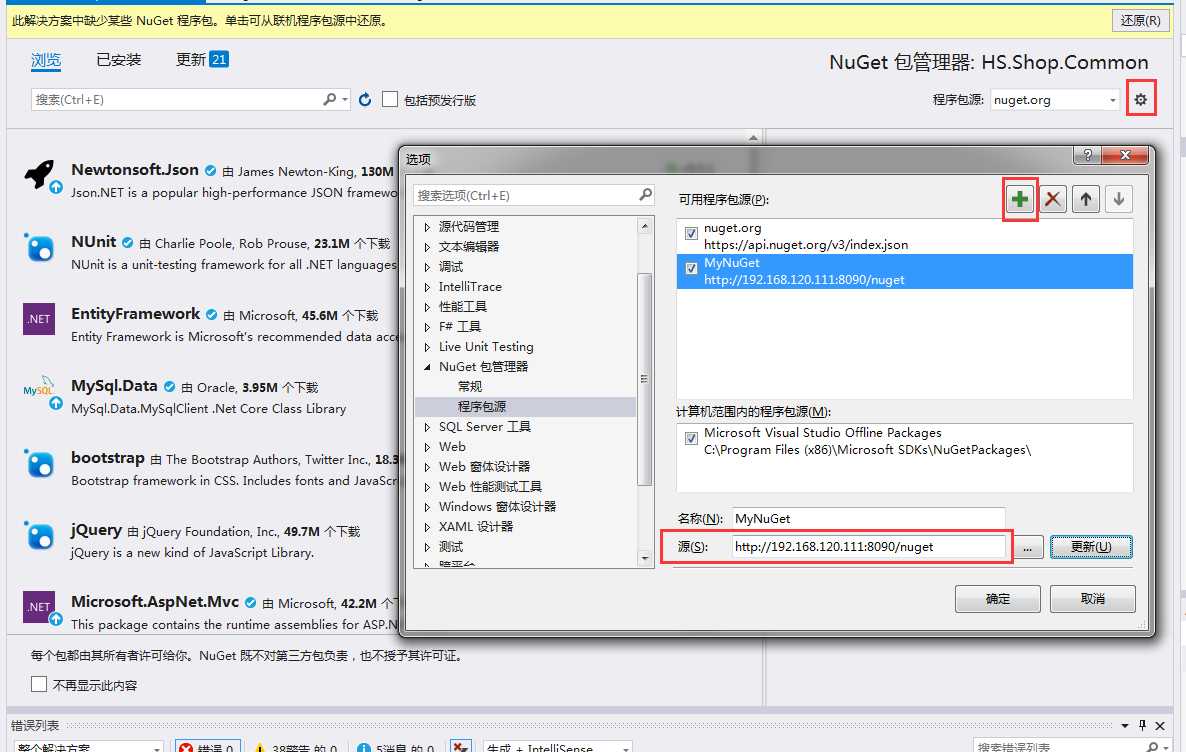Click the Newtonsoft.Json rocket package icon
Screen dimensions: 1186x752
tap(40, 175)
